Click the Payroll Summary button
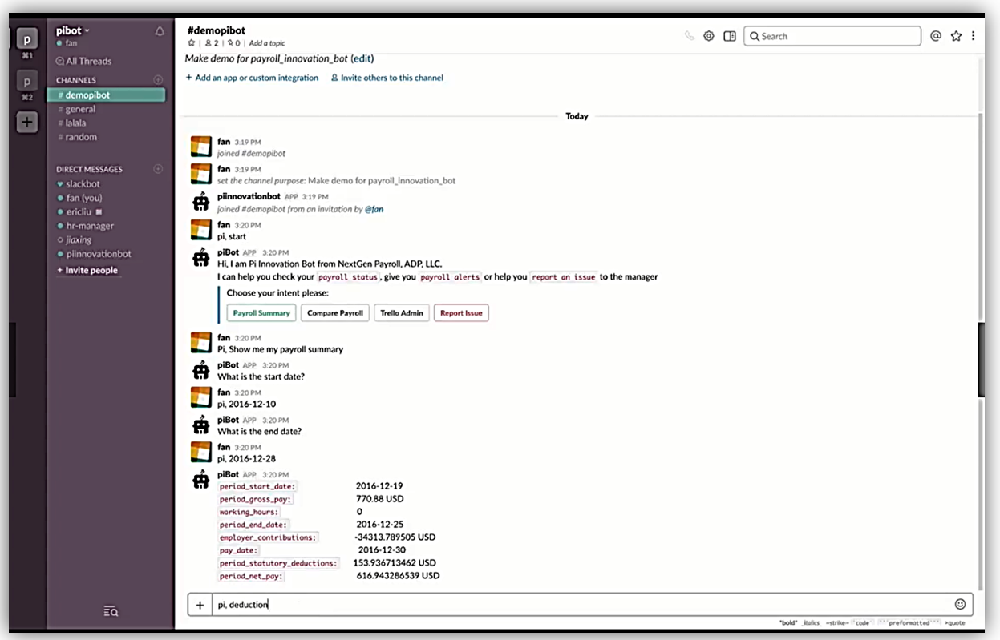Image resolution: width=1000 pixels, height=640 pixels. click(x=261, y=313)
